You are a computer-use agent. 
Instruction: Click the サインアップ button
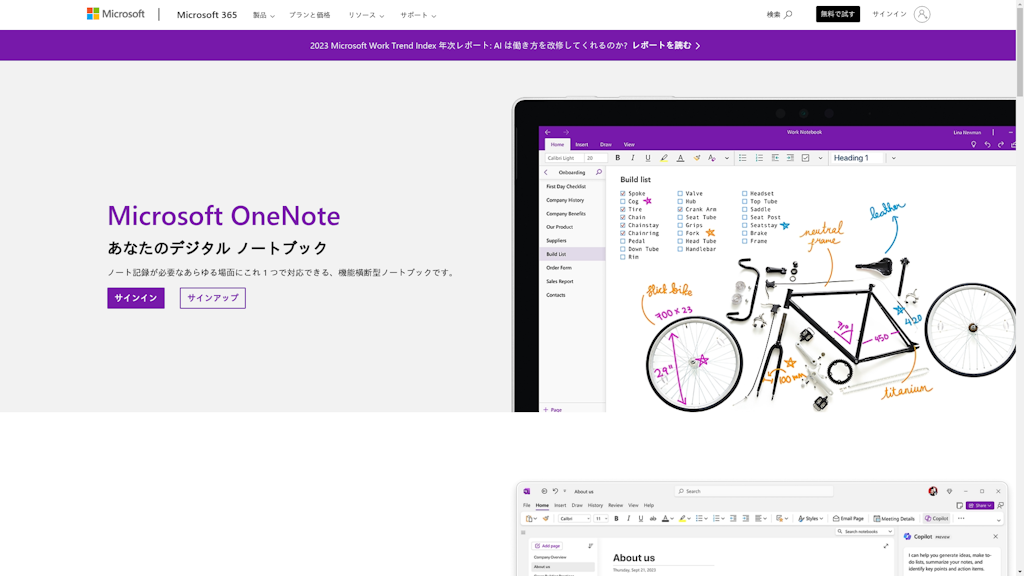pos(212,298)
